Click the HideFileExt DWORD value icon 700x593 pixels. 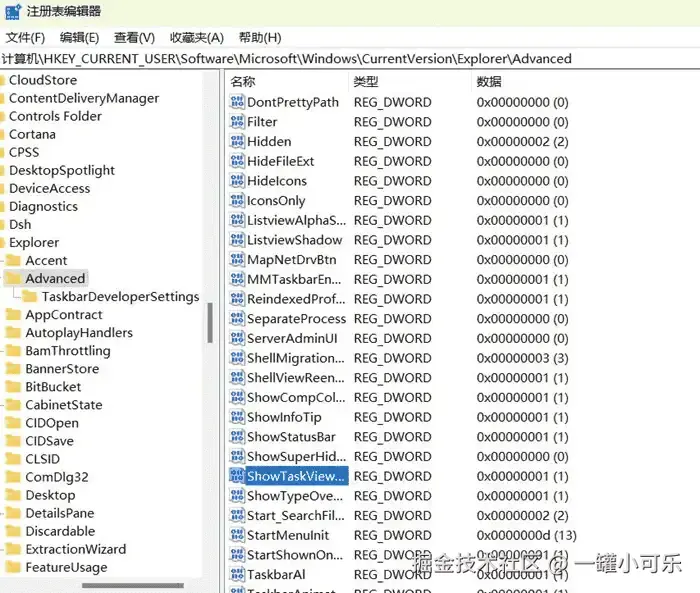click(x=237, y=161)
